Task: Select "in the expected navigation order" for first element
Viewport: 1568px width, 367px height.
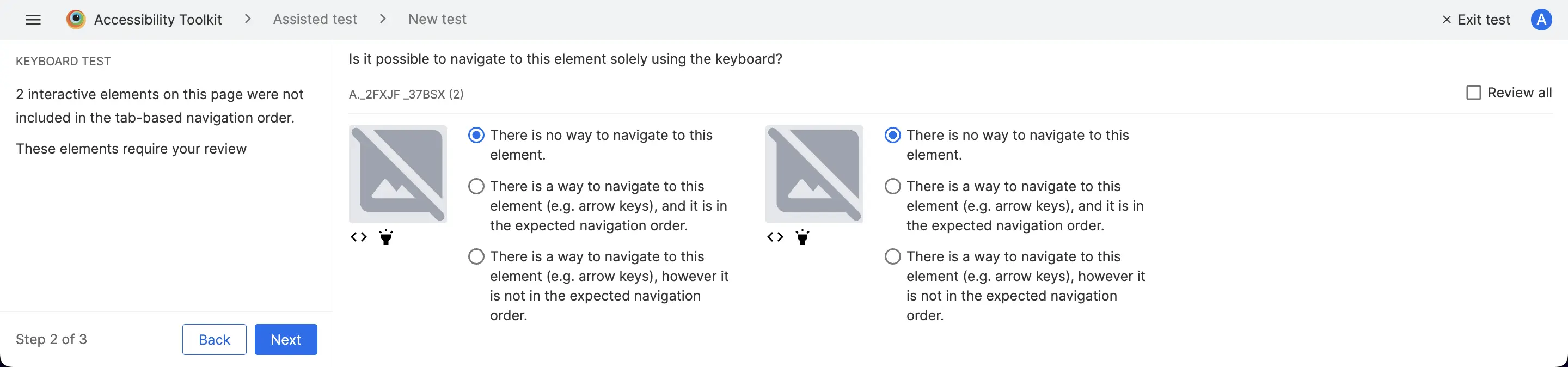Action: click(x=476, y=186)
